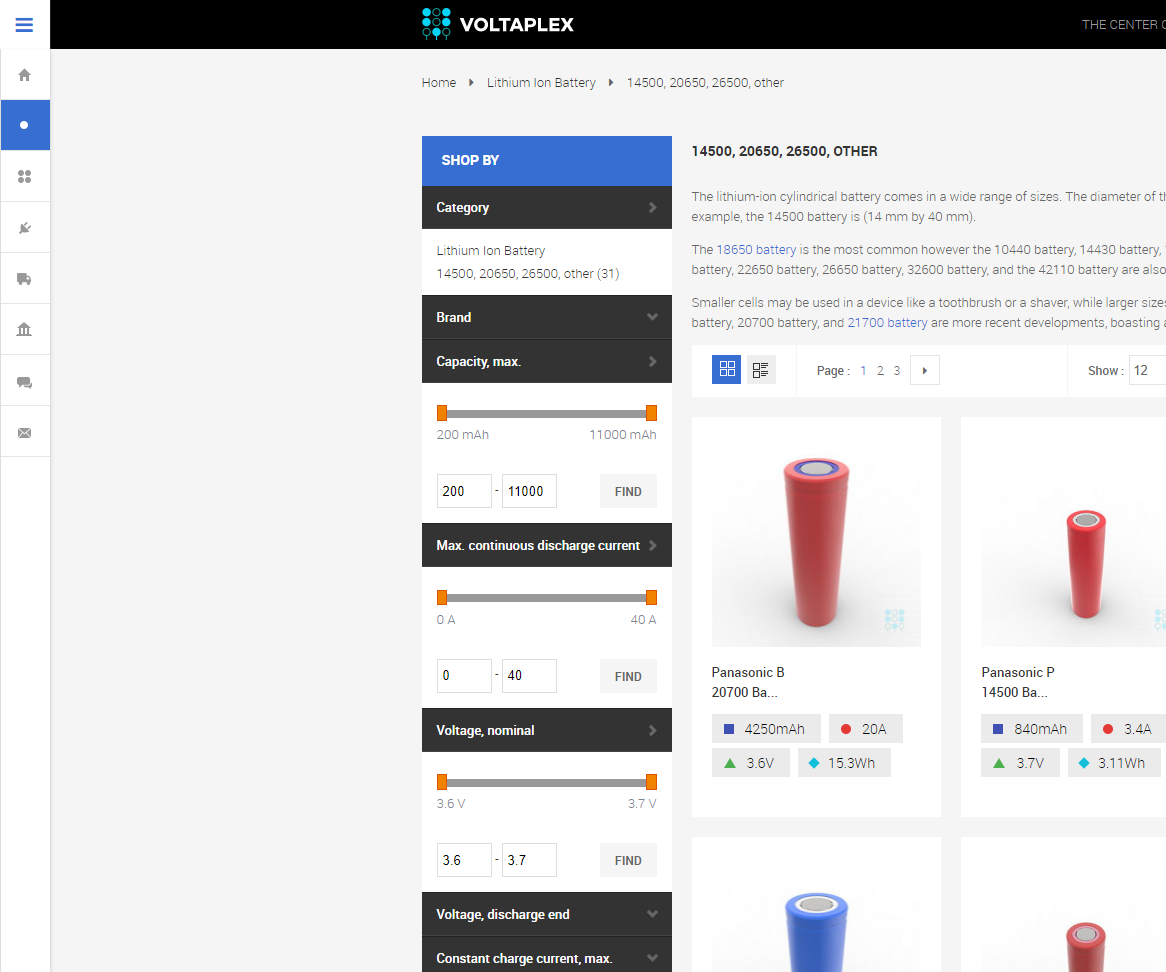Open the four-dots battery packs sidebar icon
The height and width of the screenshot is (972, 1166).
coord(25,176)
